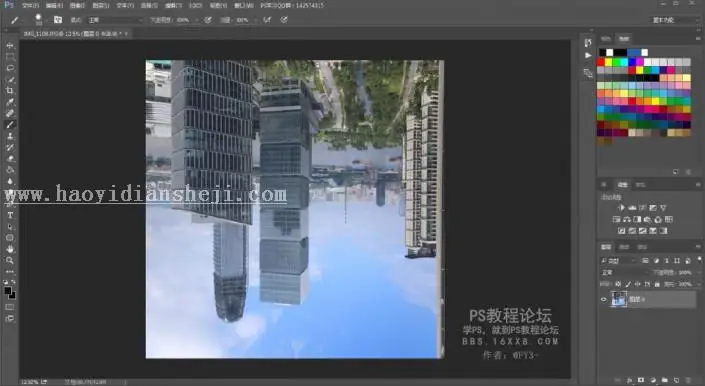Open the Actions panel play icon
Image resolution: width=705 pixels, height=386 pixels.
click(x=588, y=55)
